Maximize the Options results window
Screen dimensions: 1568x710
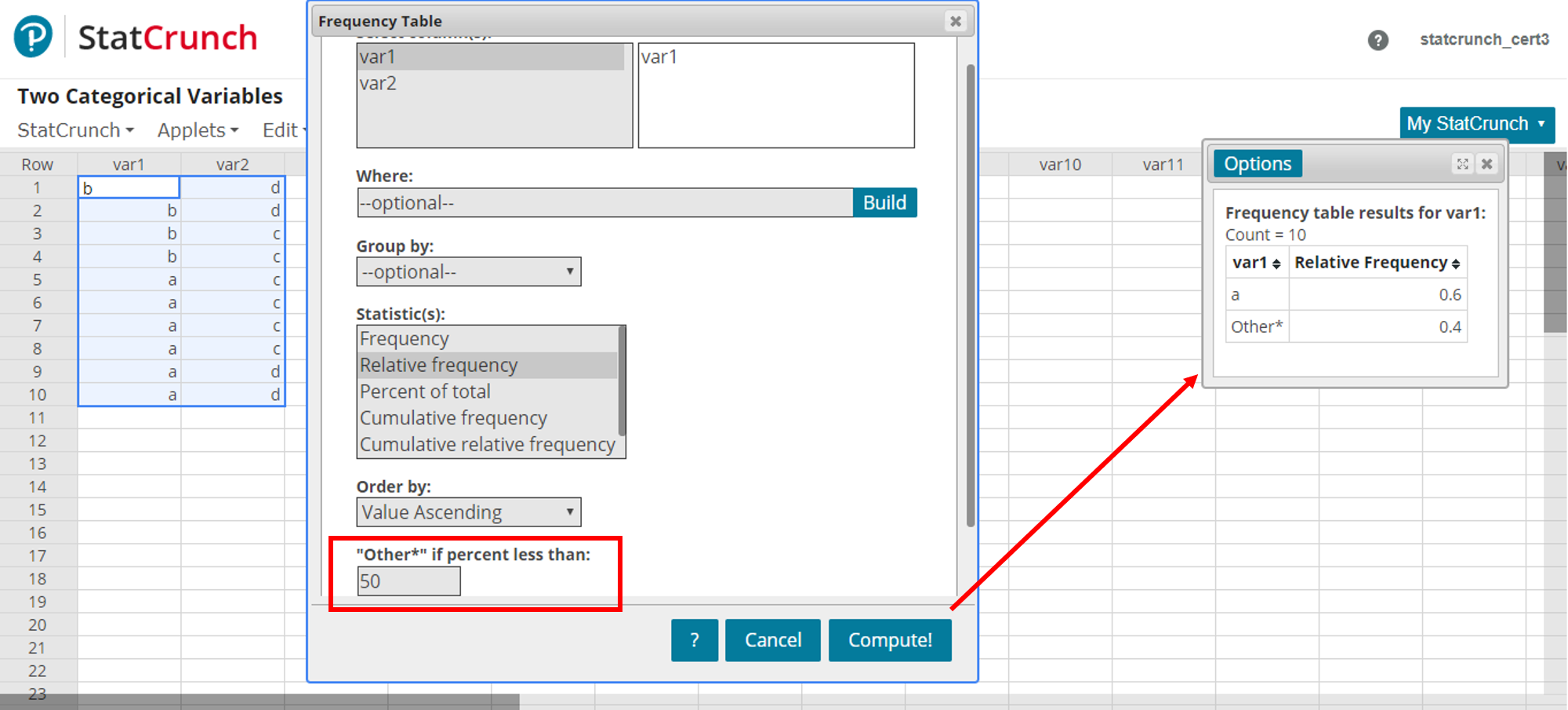pyautogui.click(x=1462, y=164)
